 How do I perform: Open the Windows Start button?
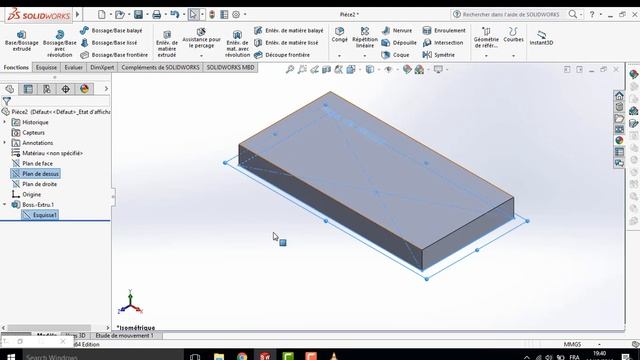coord(11,356)
